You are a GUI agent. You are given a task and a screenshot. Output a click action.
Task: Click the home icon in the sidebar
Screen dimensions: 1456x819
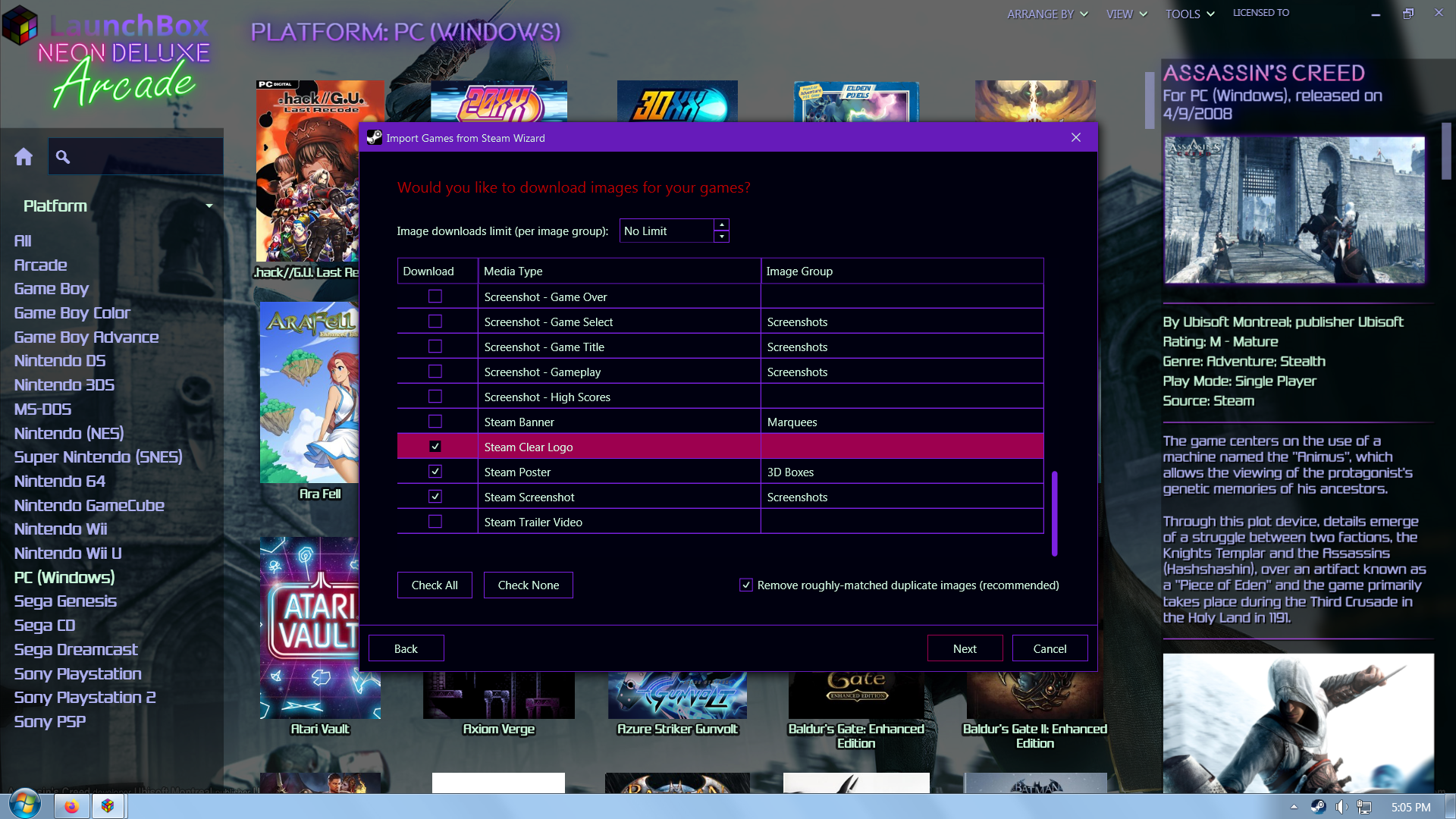(x=24, y=156)
